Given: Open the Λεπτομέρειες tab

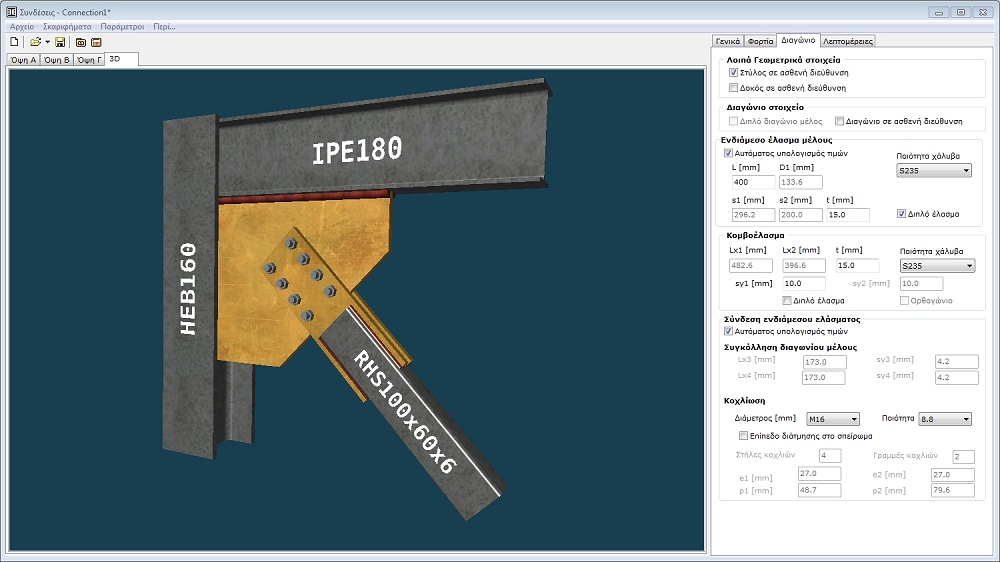Looking at the screenshot, I should tap(847, 42).
